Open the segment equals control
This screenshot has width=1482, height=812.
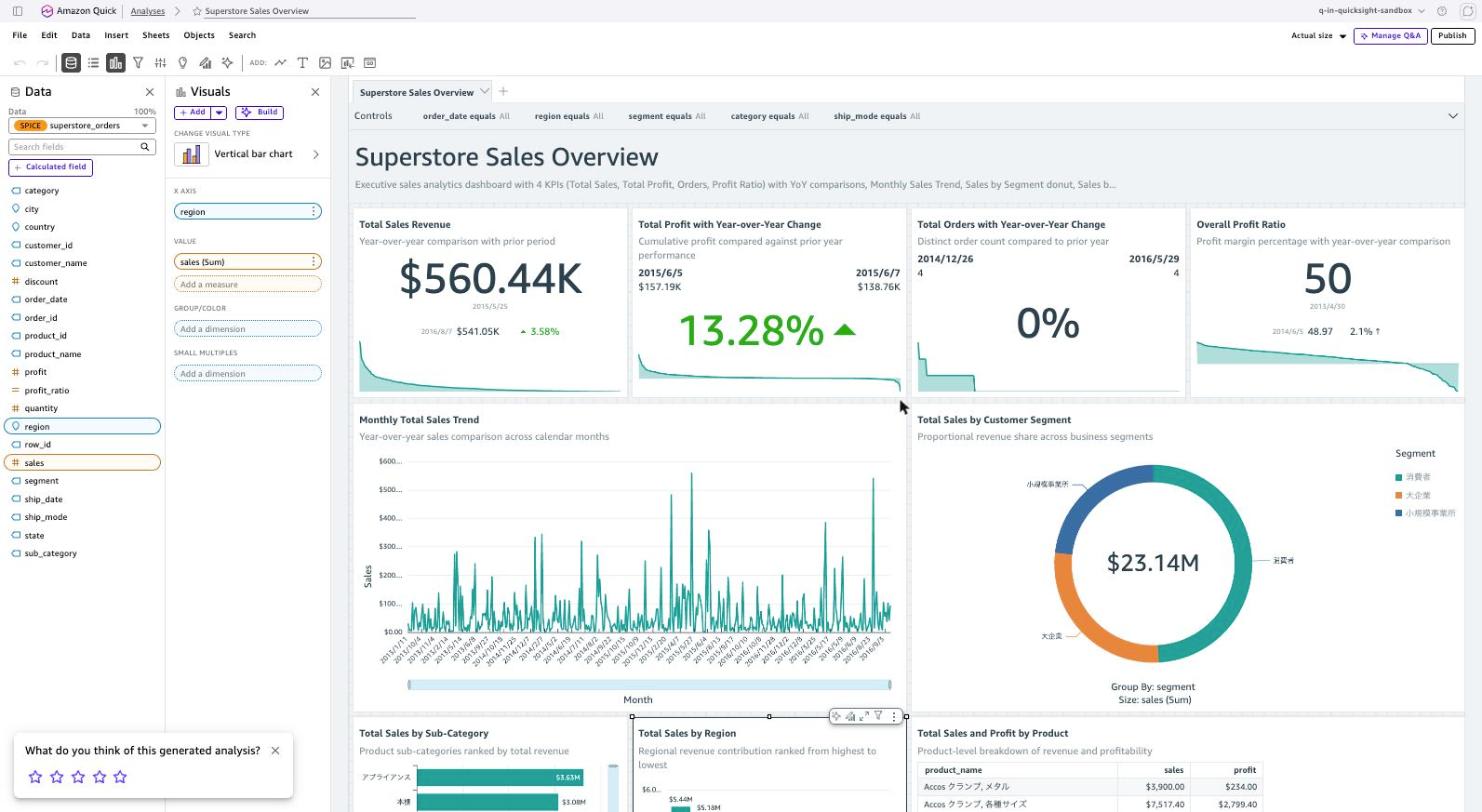tap(667, 116)
